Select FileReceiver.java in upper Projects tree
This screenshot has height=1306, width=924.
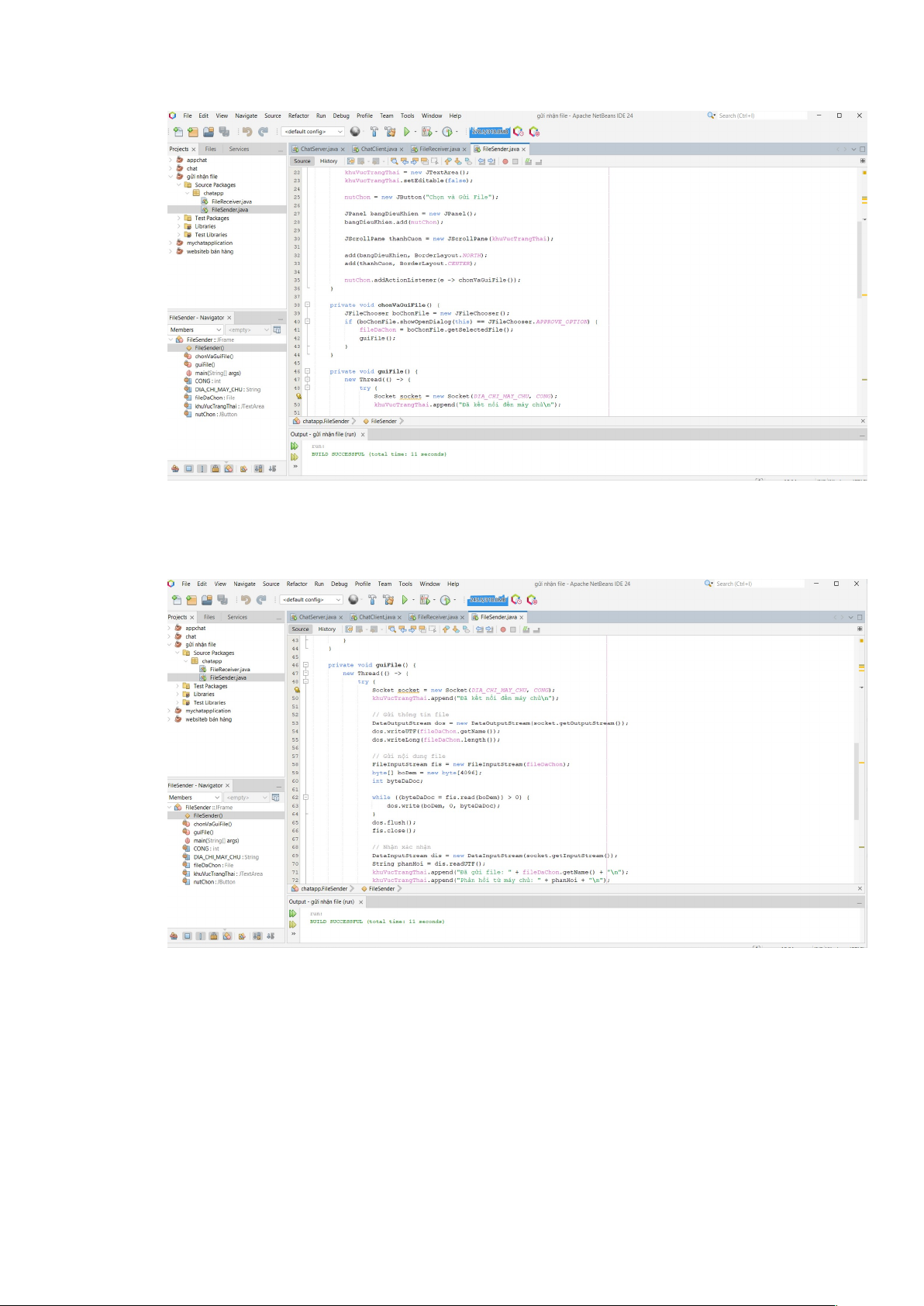(231, 202)
